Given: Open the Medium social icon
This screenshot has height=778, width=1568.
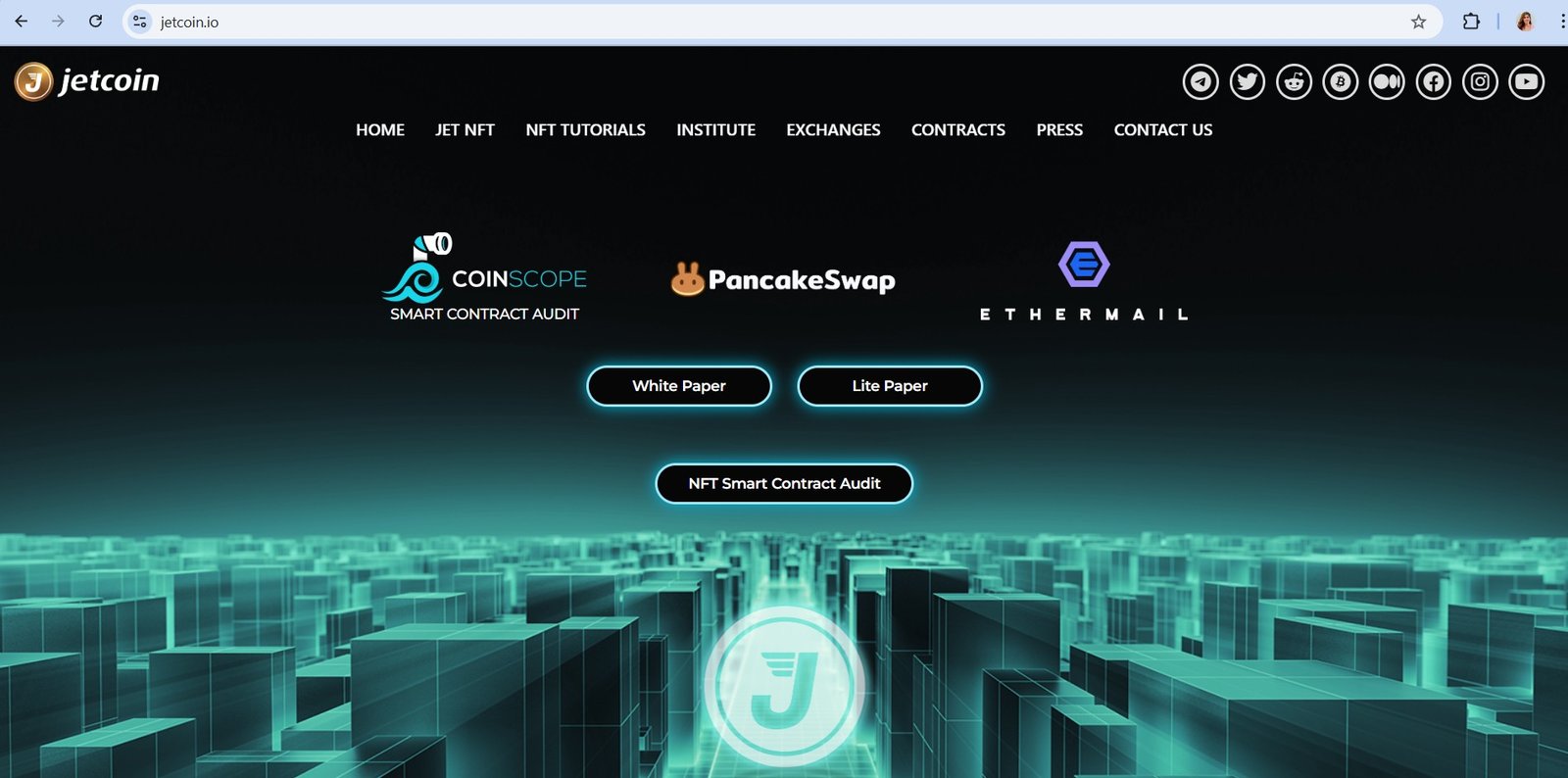Looking at the screenshot, I should (1387, 81).
